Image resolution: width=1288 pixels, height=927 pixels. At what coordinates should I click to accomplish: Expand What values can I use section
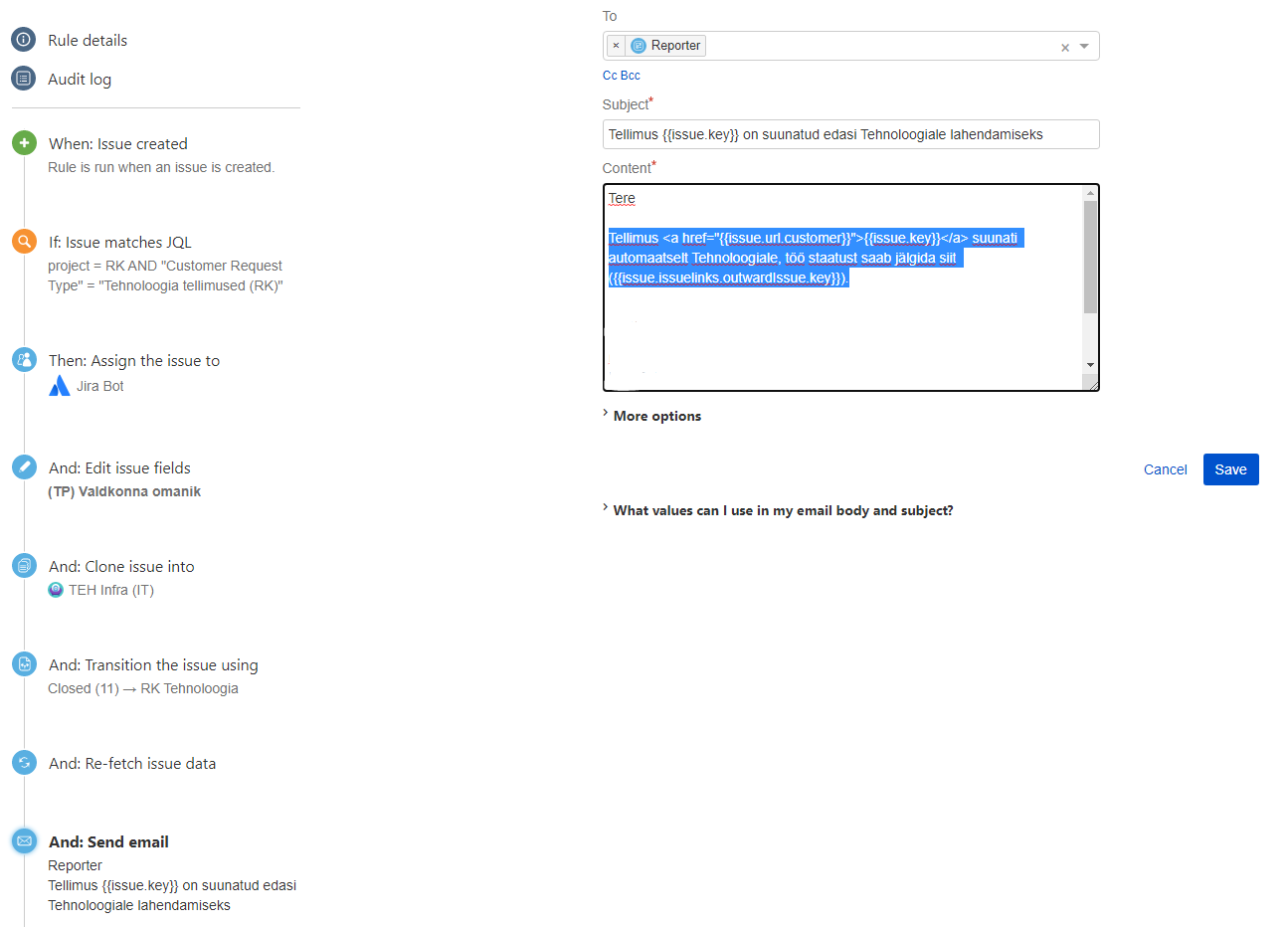point(778,510)
